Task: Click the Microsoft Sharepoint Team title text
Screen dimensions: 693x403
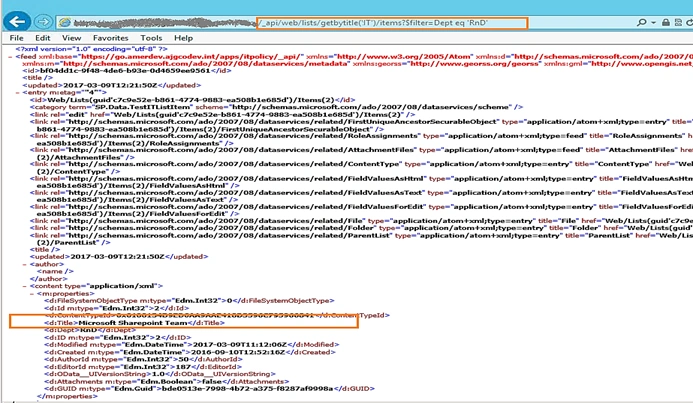Action: 133,323
